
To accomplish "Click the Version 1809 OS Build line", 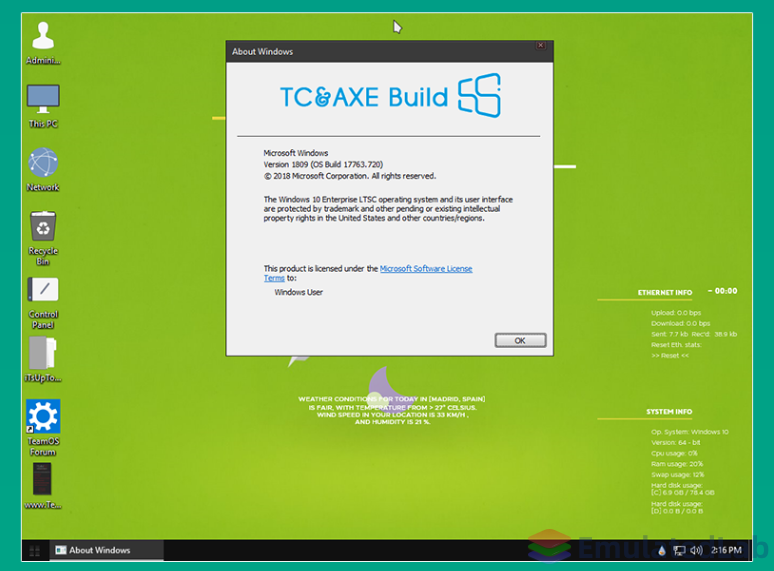I will coord(323,164).
